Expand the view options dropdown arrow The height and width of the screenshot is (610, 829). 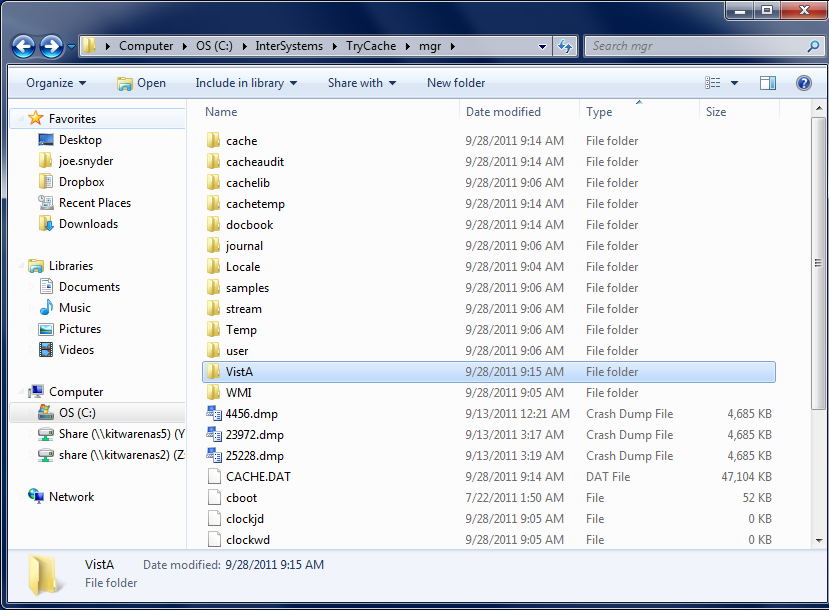[x=735, y=83]
